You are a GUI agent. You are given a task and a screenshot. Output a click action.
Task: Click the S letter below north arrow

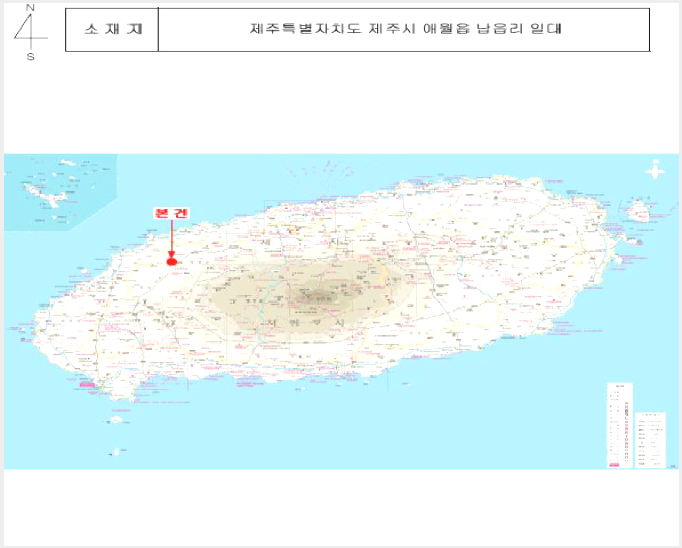[x=30, y=57]
